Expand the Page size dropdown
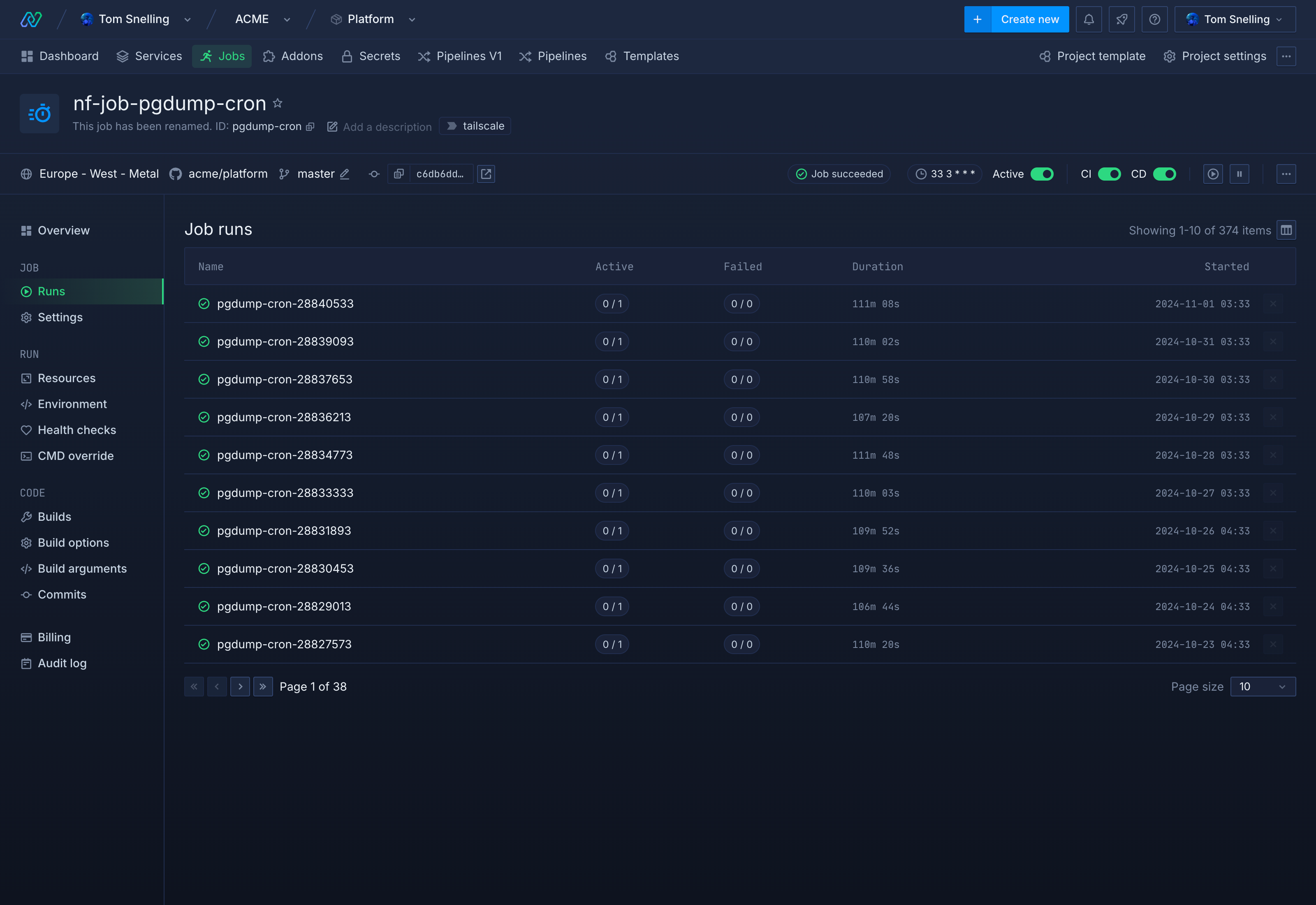The height and width of the screenshot is (905, 1316). pyautogui.click(x=1262, y=687)
